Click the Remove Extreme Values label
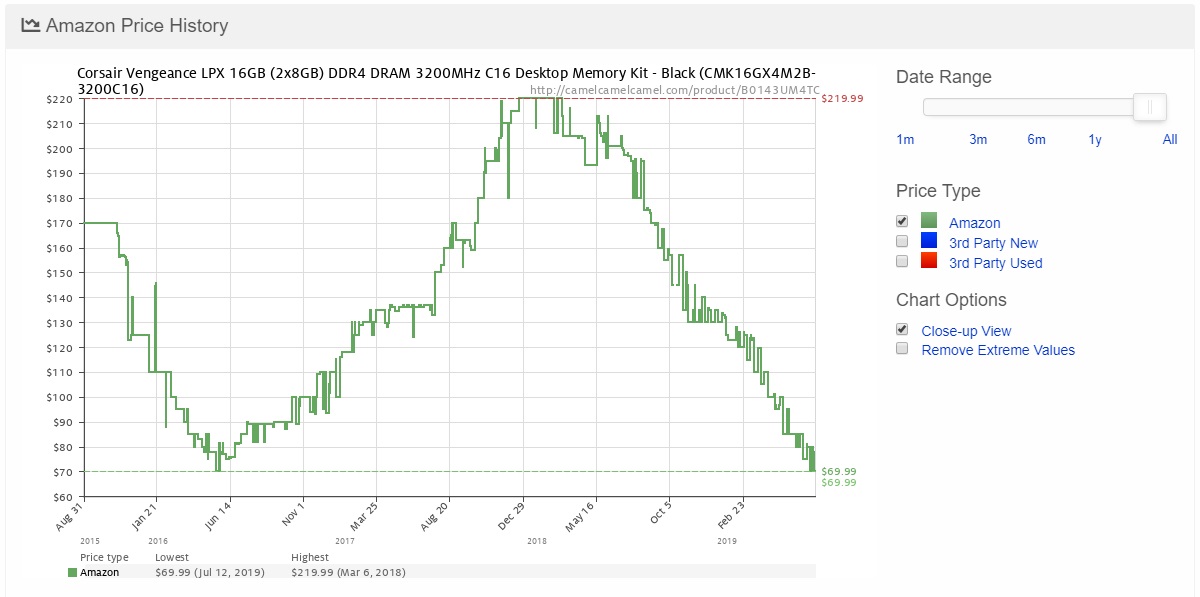Viewport: 1200px width, 597px height. click(x=998, y=350)
